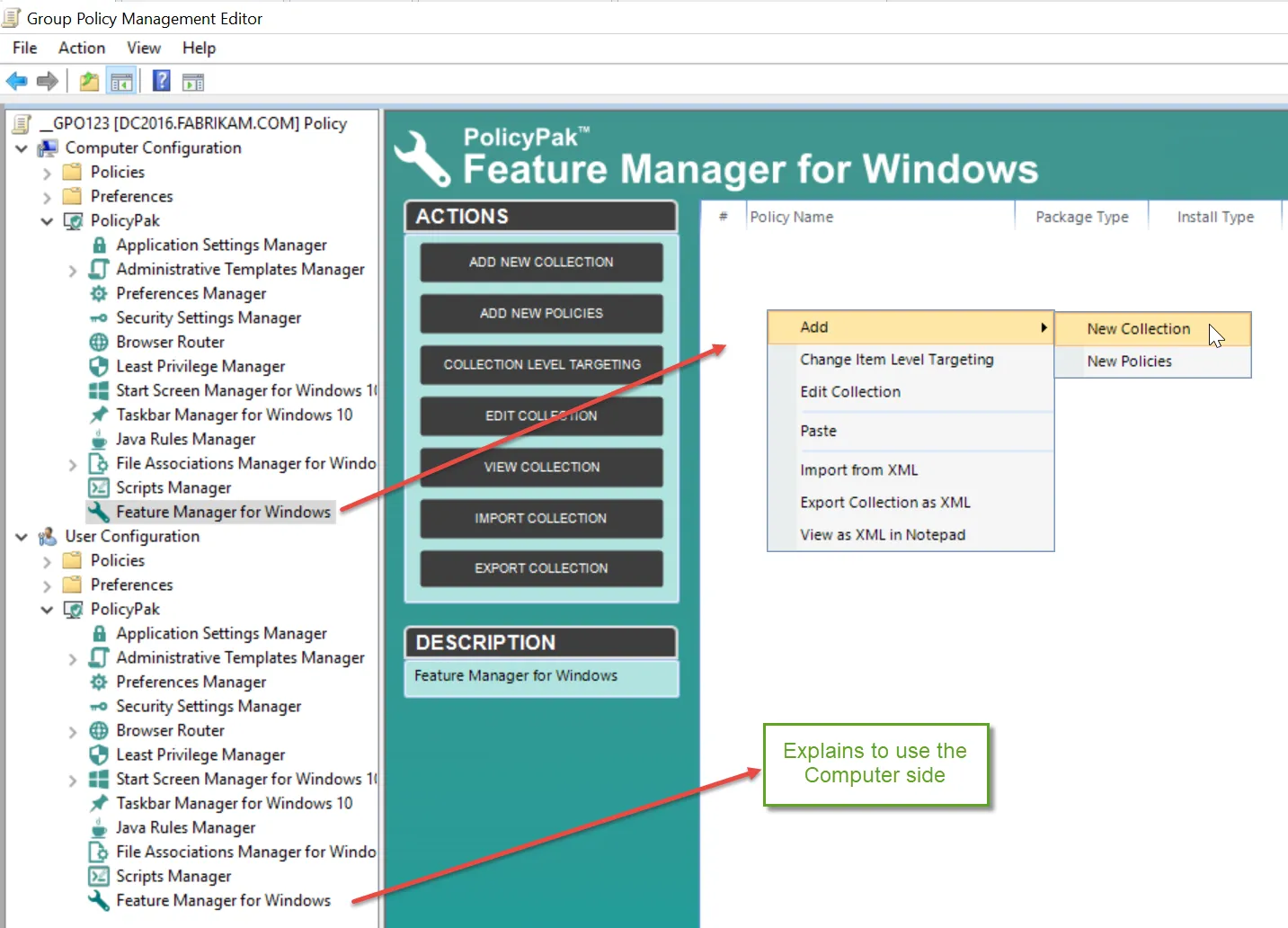Open Help via the blue question mark icon
Viewport: 1288px width, 928px height.
pyautogui.click(x=162, y=81)
